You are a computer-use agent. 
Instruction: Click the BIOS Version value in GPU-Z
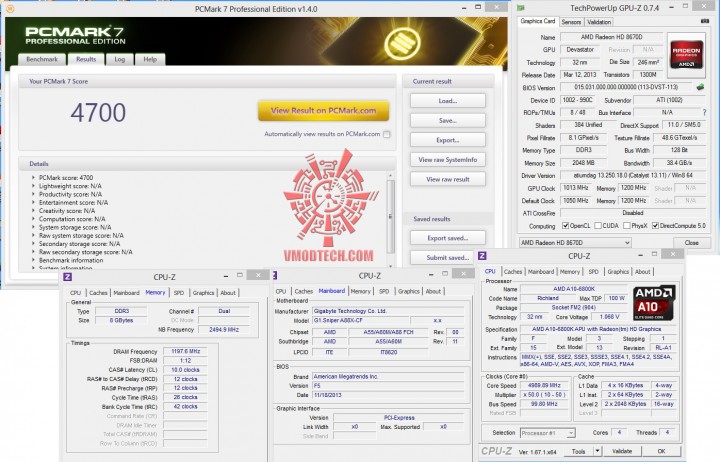(626, 87)
